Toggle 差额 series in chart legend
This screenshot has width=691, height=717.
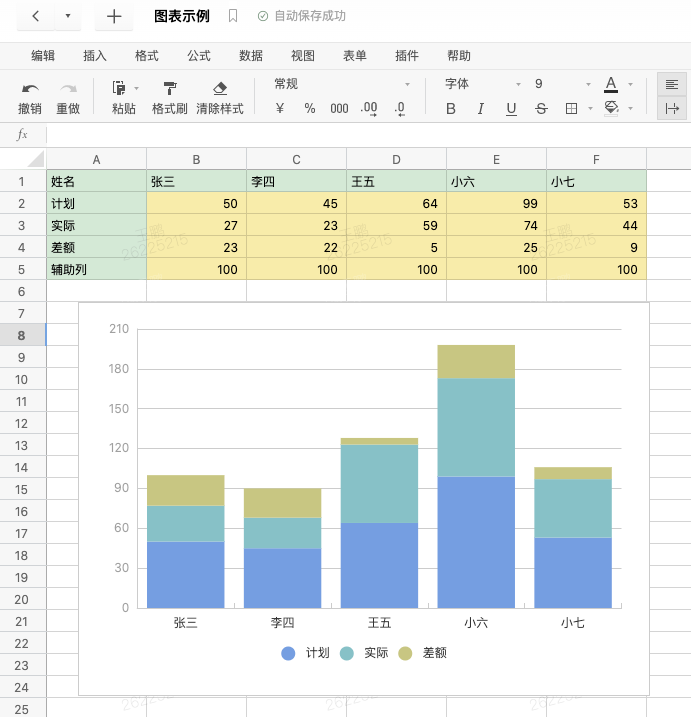coord(423,653)
